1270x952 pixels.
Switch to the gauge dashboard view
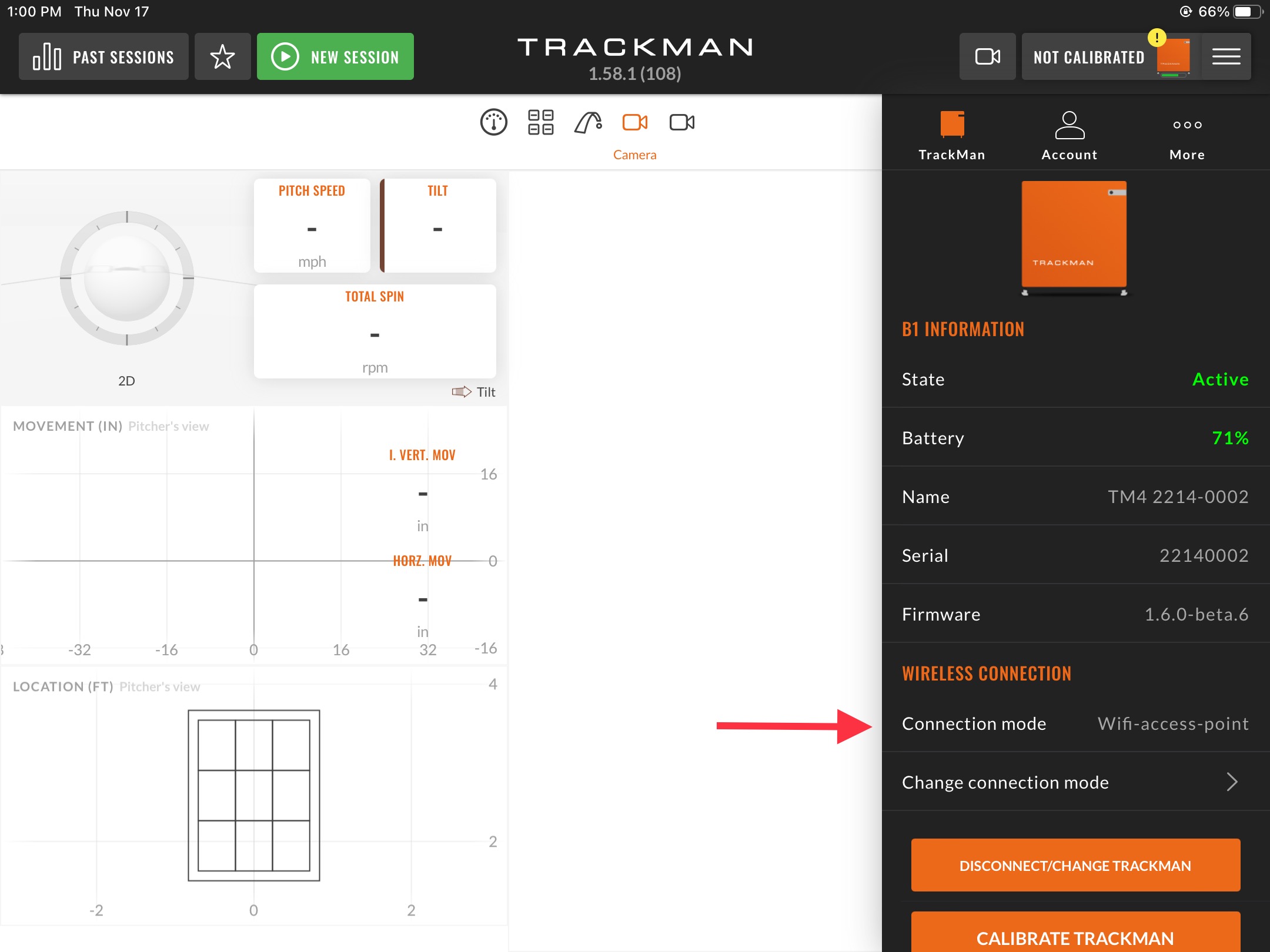493,122
